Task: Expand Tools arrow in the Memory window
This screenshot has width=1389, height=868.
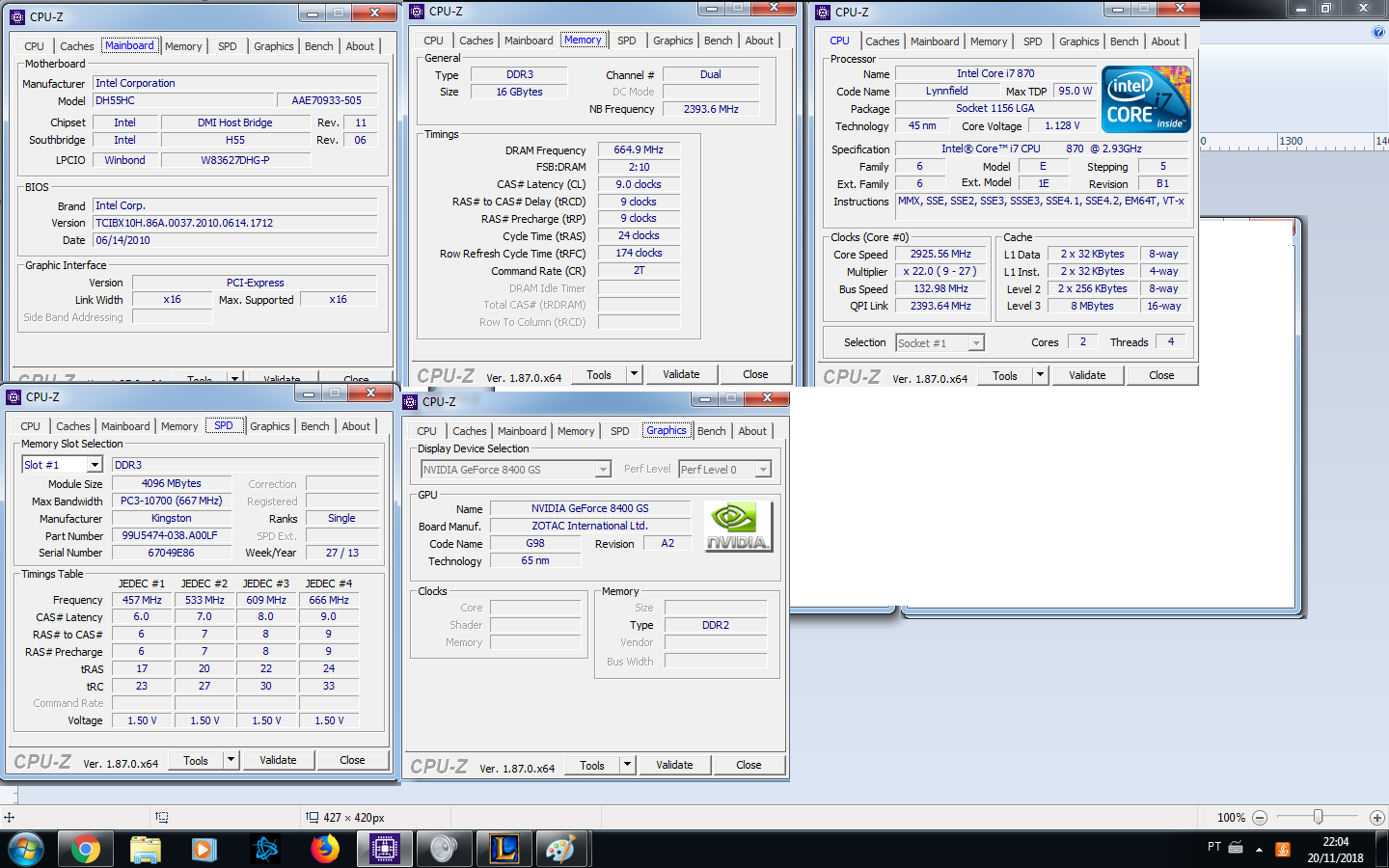Action: coord(634,374)
